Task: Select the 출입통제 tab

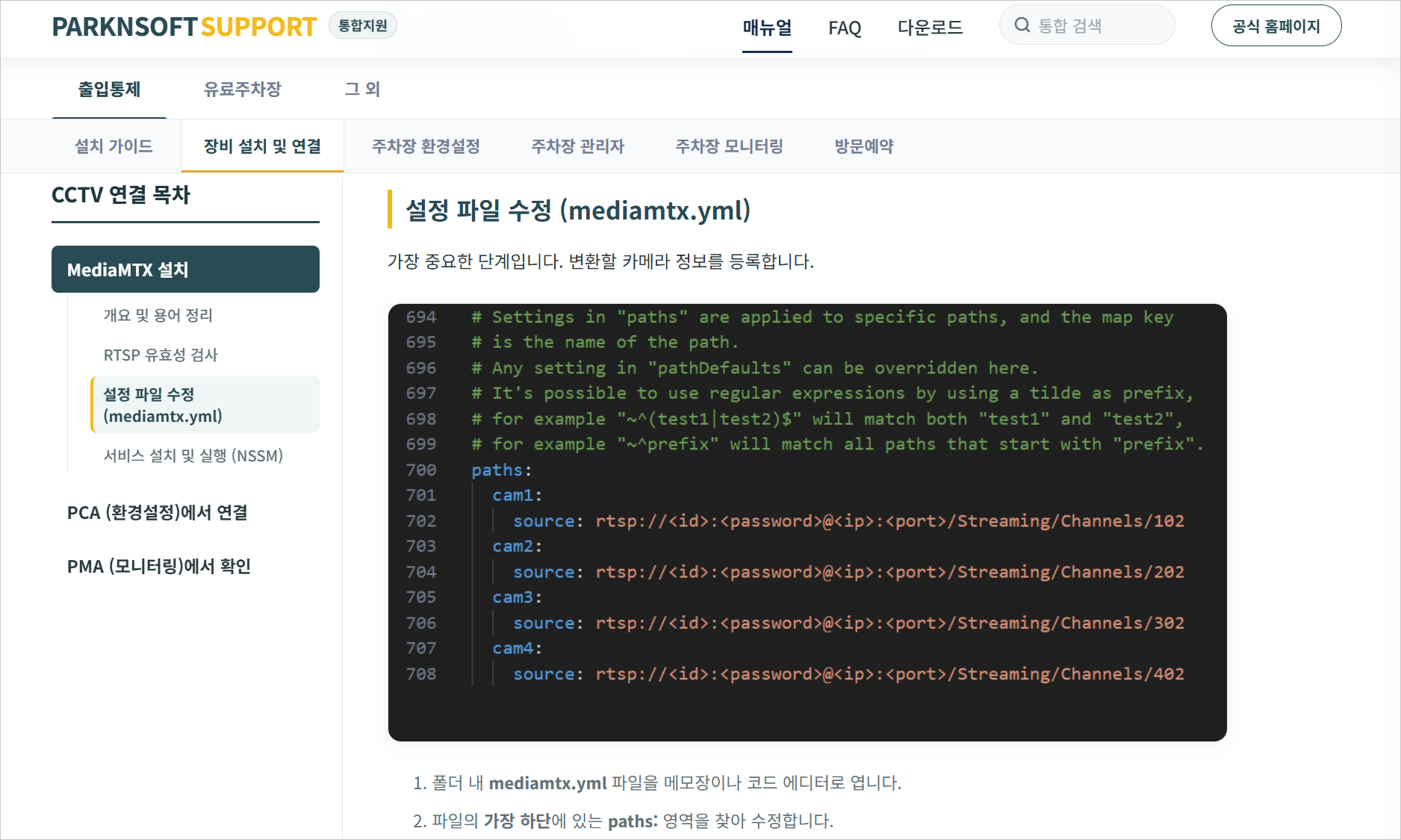Action: pyautogui.click(x=109, y=90)
